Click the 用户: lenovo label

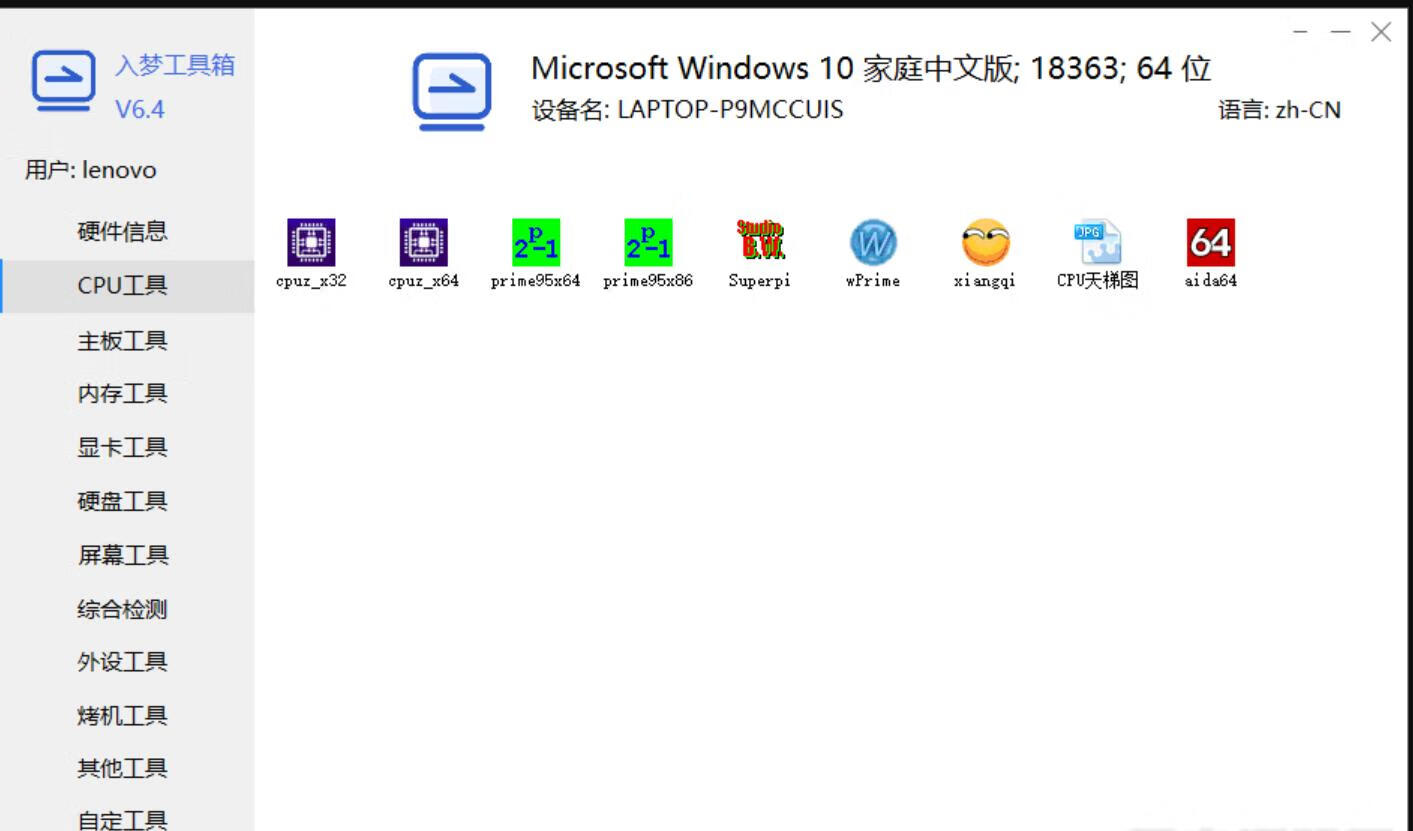point(91,170)
